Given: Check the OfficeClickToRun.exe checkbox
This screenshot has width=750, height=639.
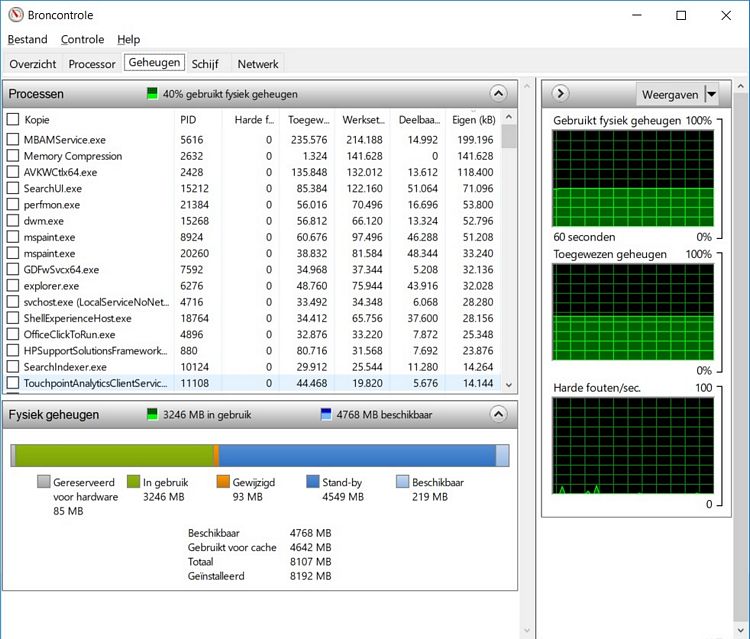Looking at the screenshot, I should pyautogui.click(x=13, y=334).
